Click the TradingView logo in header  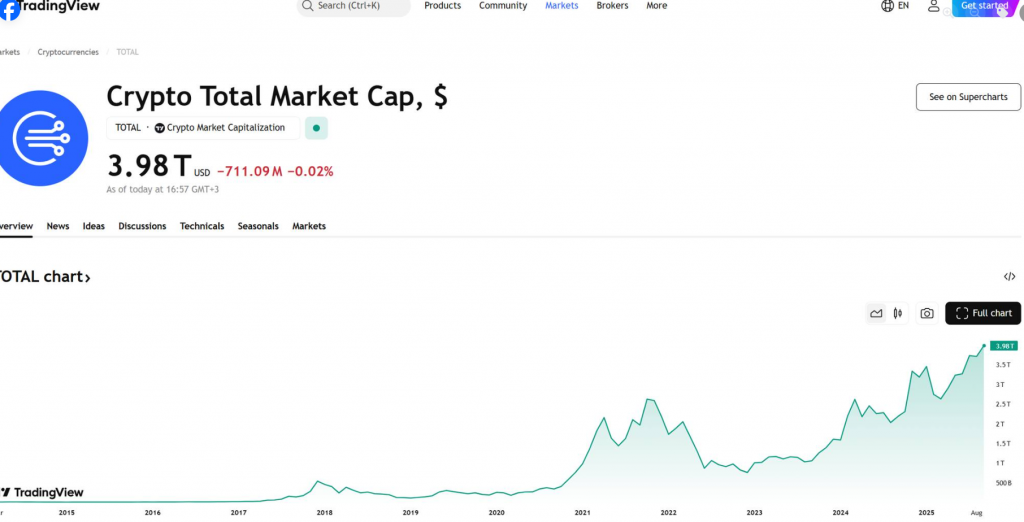point(50,7)
